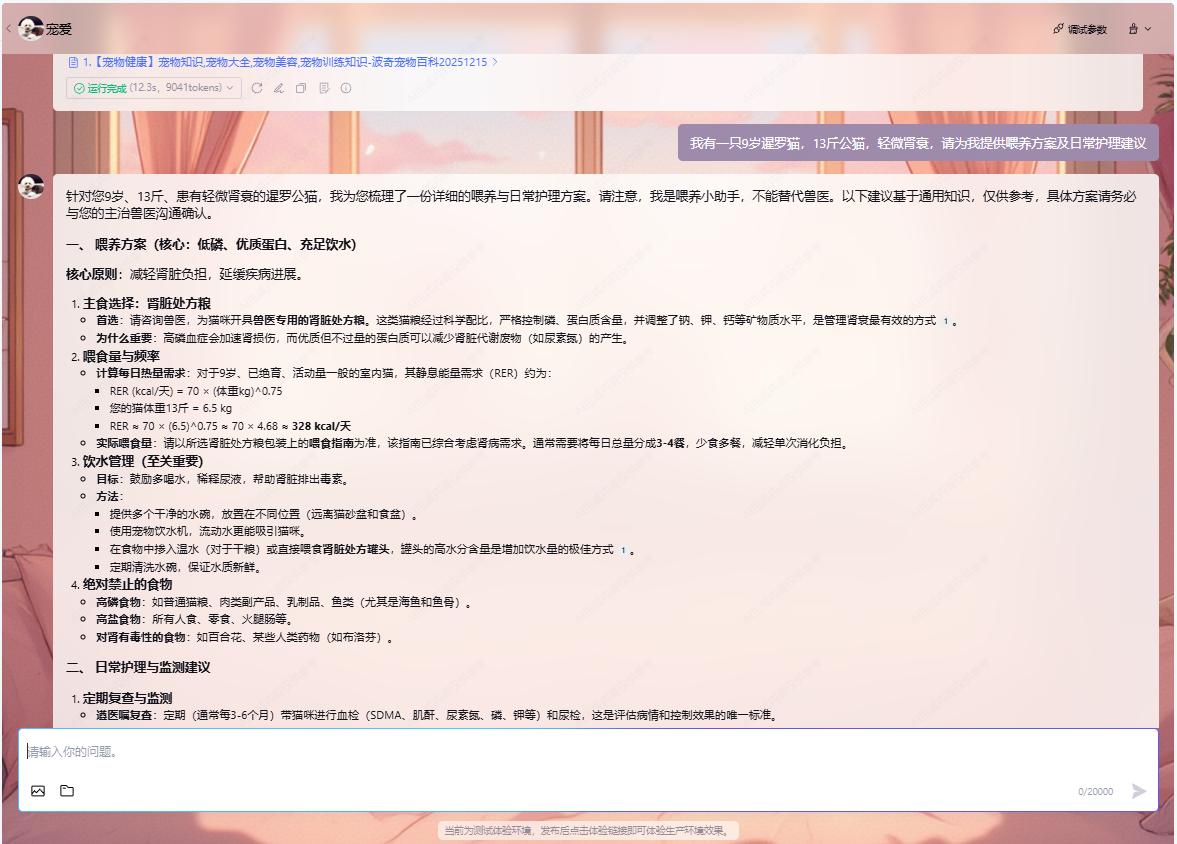The width and height of the screenshot is (1177, 844).
Task: Click the list item 绝对禁止的食物
Action: pyautogui.click(x=127, y=584)
